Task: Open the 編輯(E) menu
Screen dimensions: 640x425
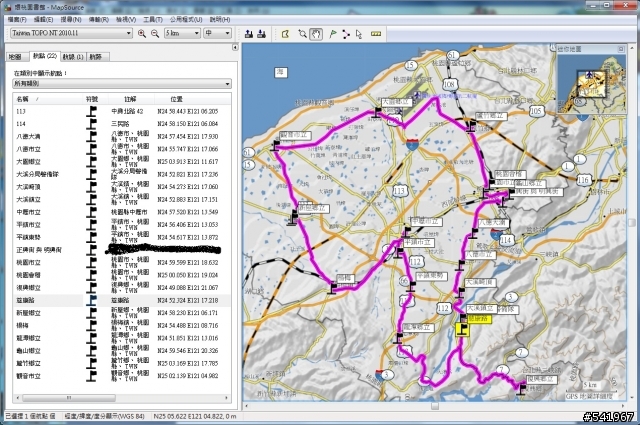Action: click(x=43, y=19)
